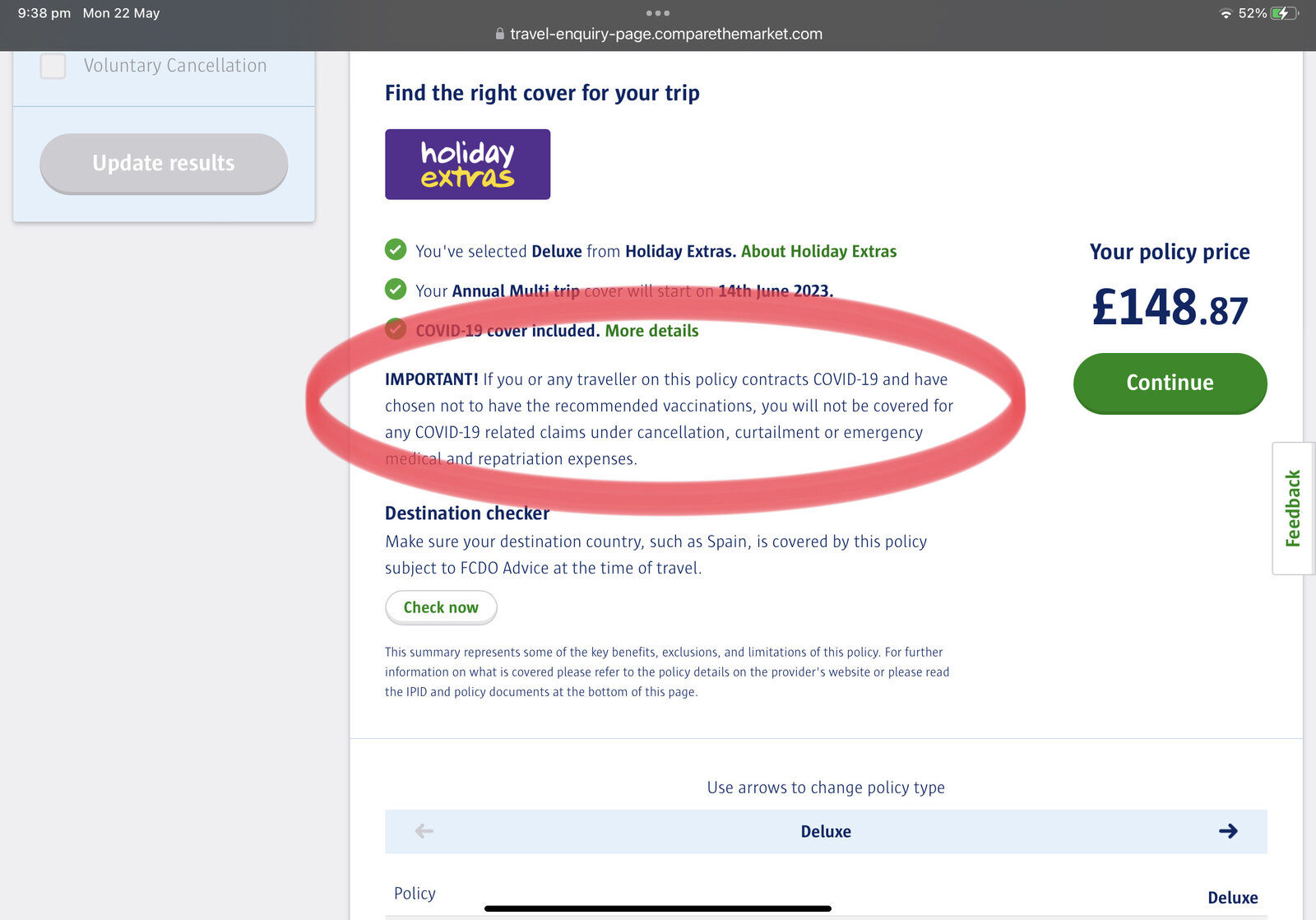Tap the Holiday Extras logo
Image resolution: width=1316 pixels, height=920 pixels.
point(467,165)
